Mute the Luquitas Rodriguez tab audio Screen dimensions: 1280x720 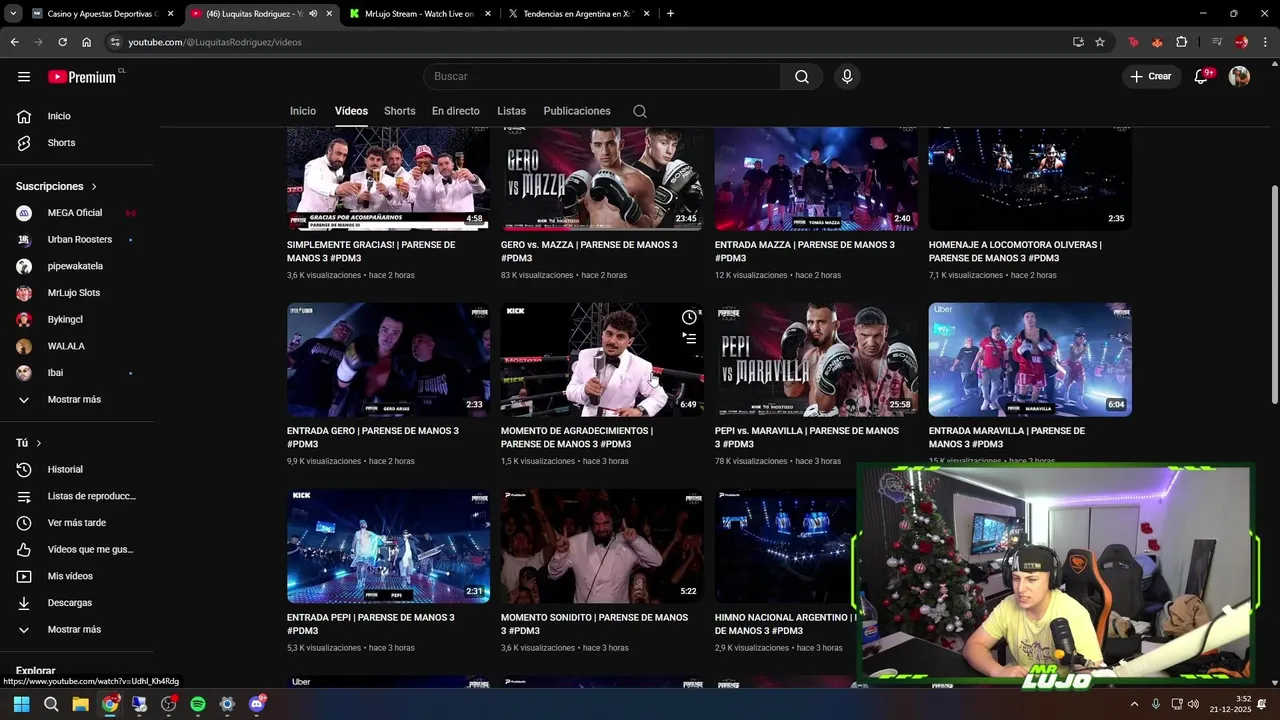pos(313,14)
